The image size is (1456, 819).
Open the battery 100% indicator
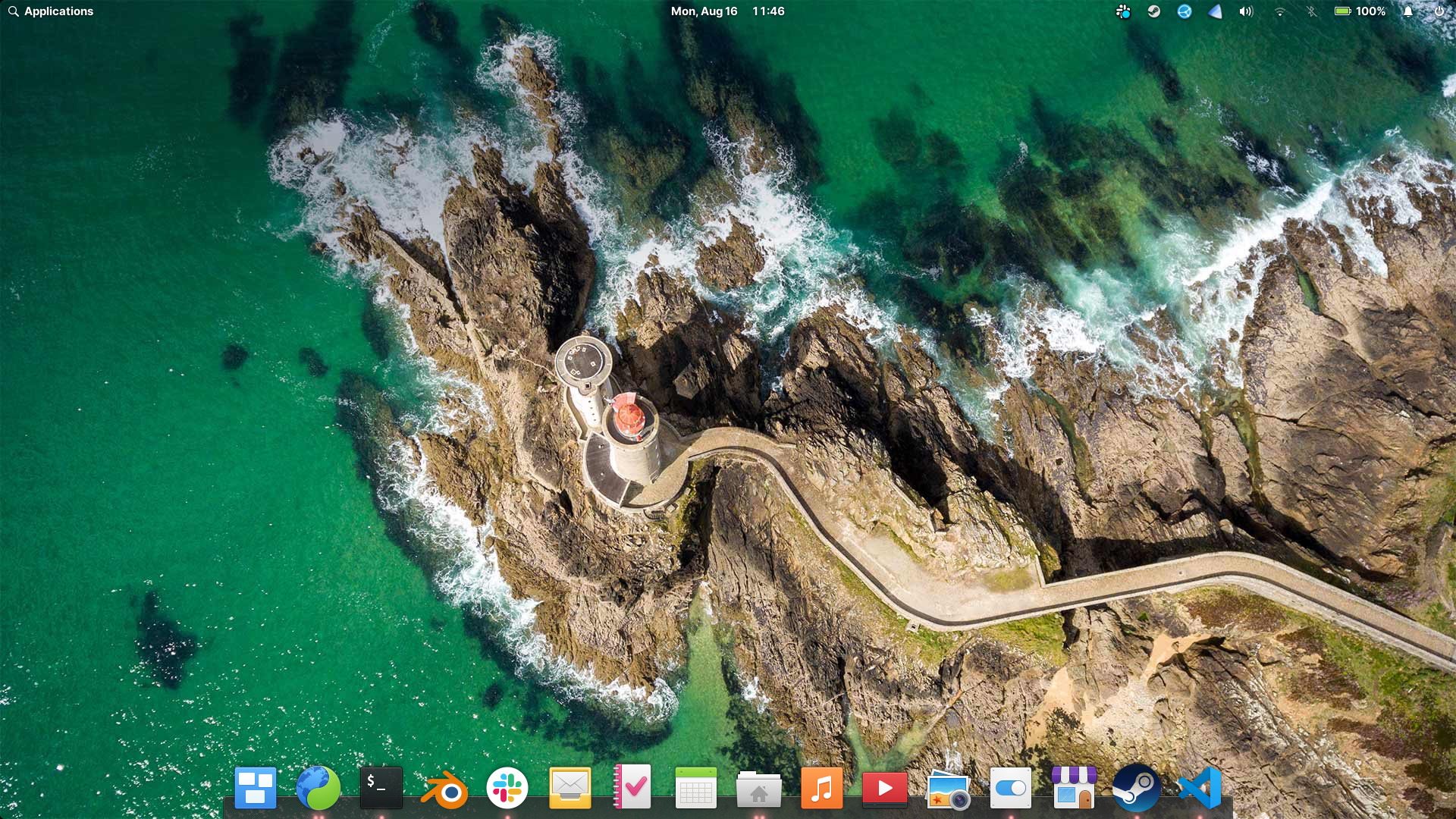pyautogui.click(x=1360, y=11)
